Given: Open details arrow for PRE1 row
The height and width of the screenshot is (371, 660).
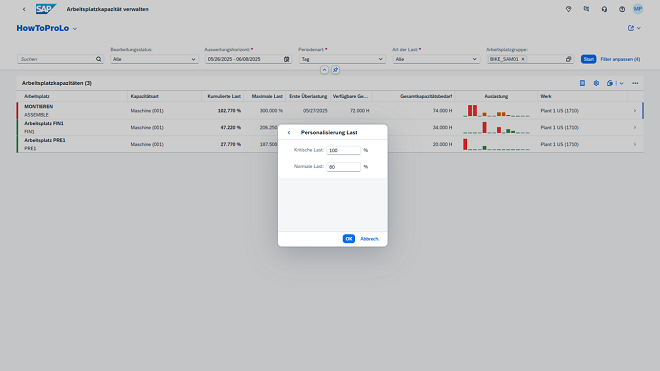Looking at the screenshot, I should tap(635, 144).
